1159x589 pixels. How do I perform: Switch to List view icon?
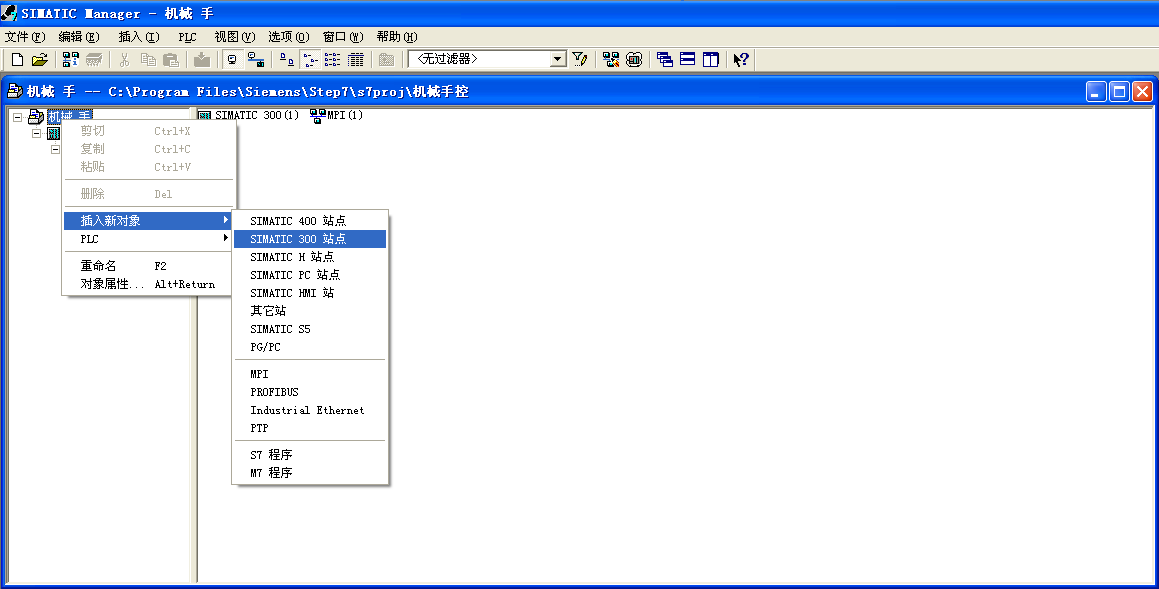[x=333, y=60]
